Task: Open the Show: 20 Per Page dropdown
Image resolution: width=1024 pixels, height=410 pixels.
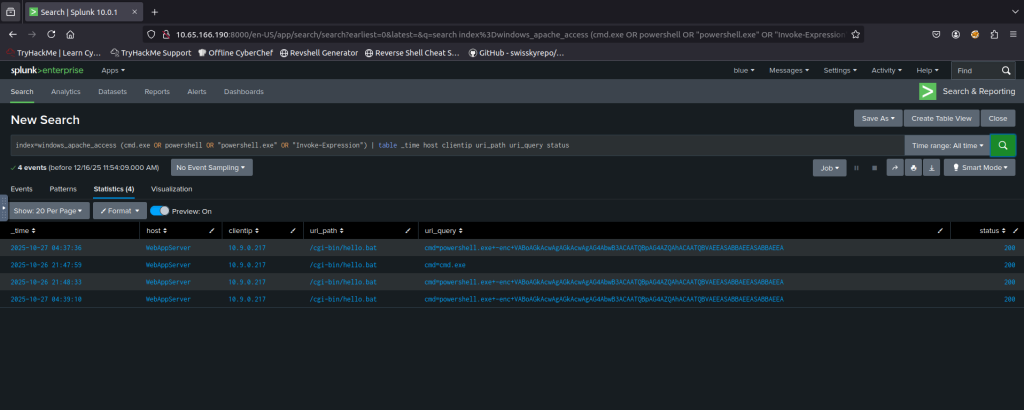Action: pyautogui.click(x=49, y=211)
